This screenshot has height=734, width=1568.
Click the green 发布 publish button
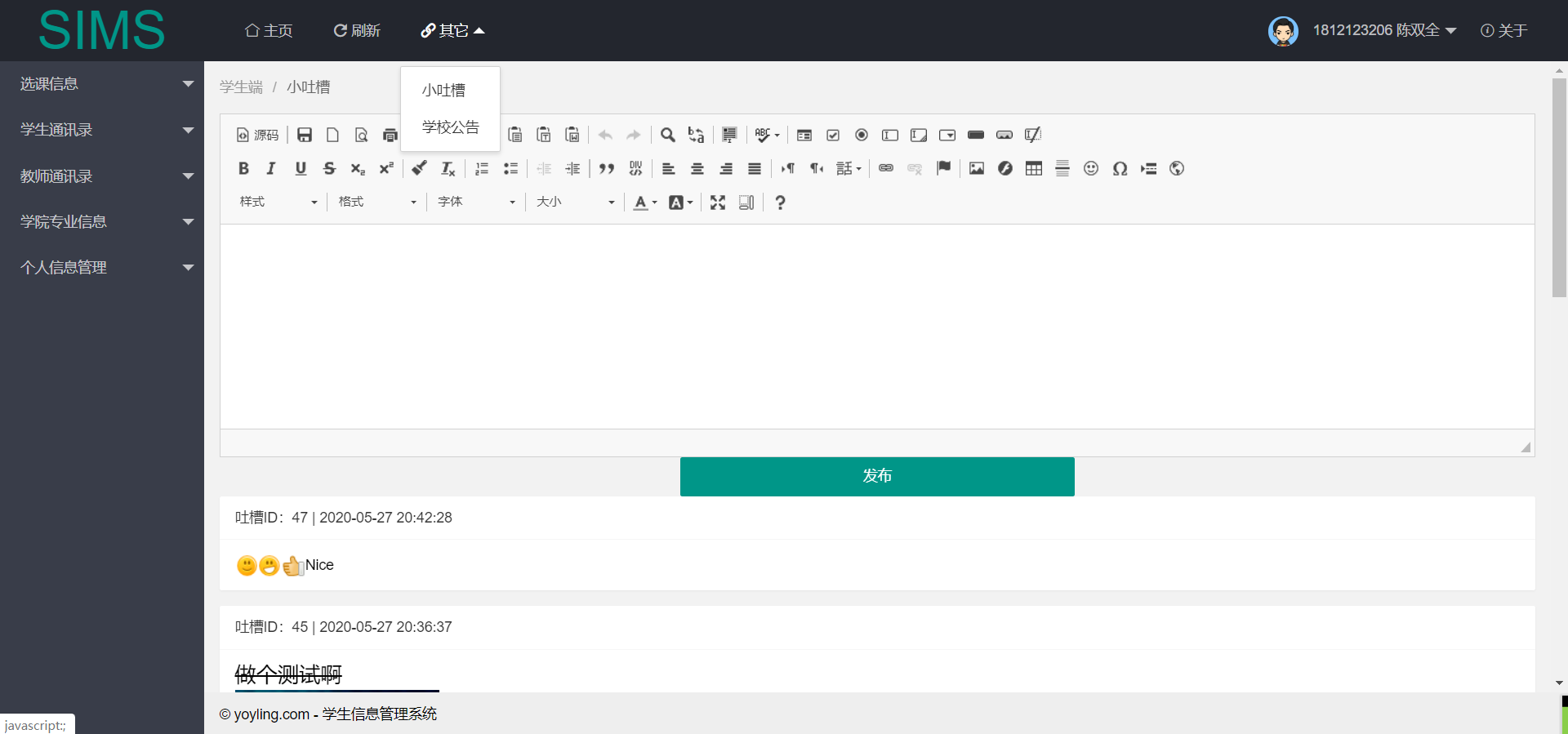tap(877, 476)
